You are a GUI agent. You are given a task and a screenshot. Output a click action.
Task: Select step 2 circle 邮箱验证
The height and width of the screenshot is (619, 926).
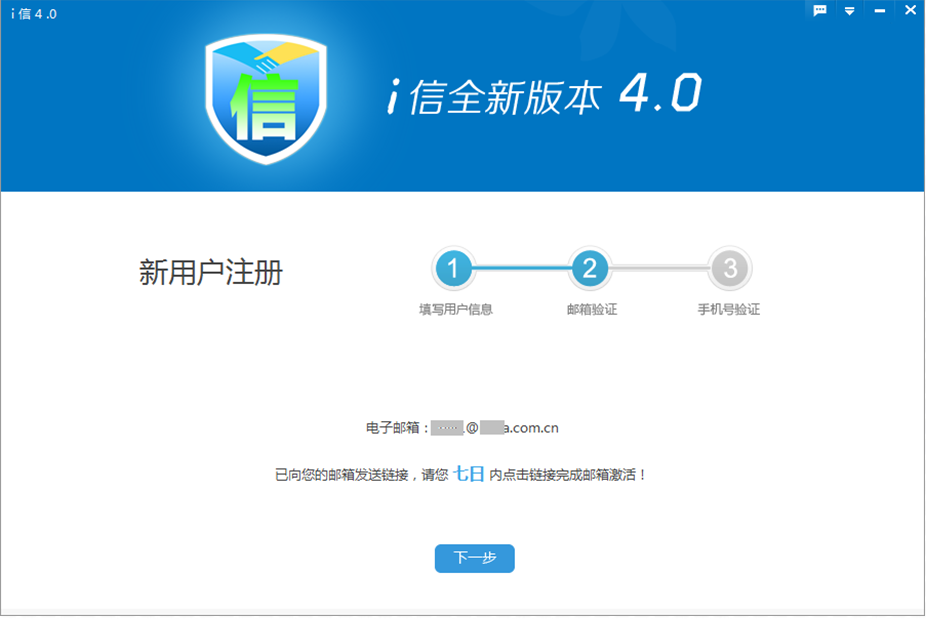589,269
